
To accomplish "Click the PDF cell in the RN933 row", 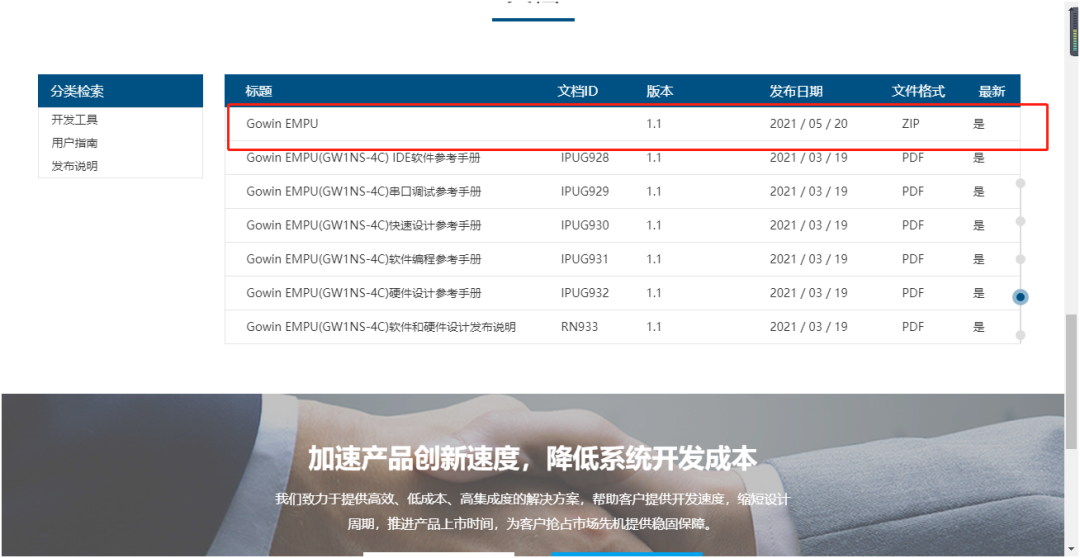I will pos(913,327).
